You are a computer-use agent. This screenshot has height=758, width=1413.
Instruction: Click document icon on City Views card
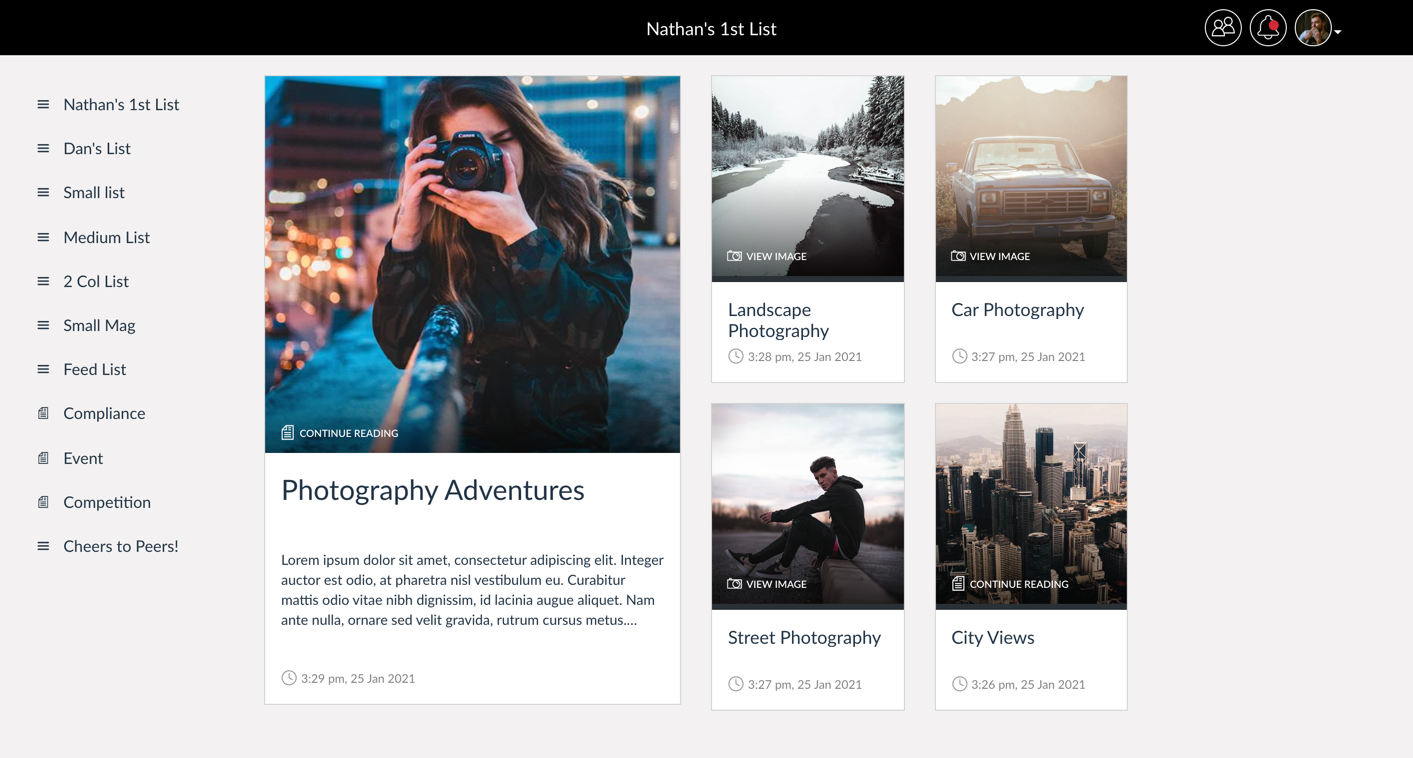(x=958, y=583)
